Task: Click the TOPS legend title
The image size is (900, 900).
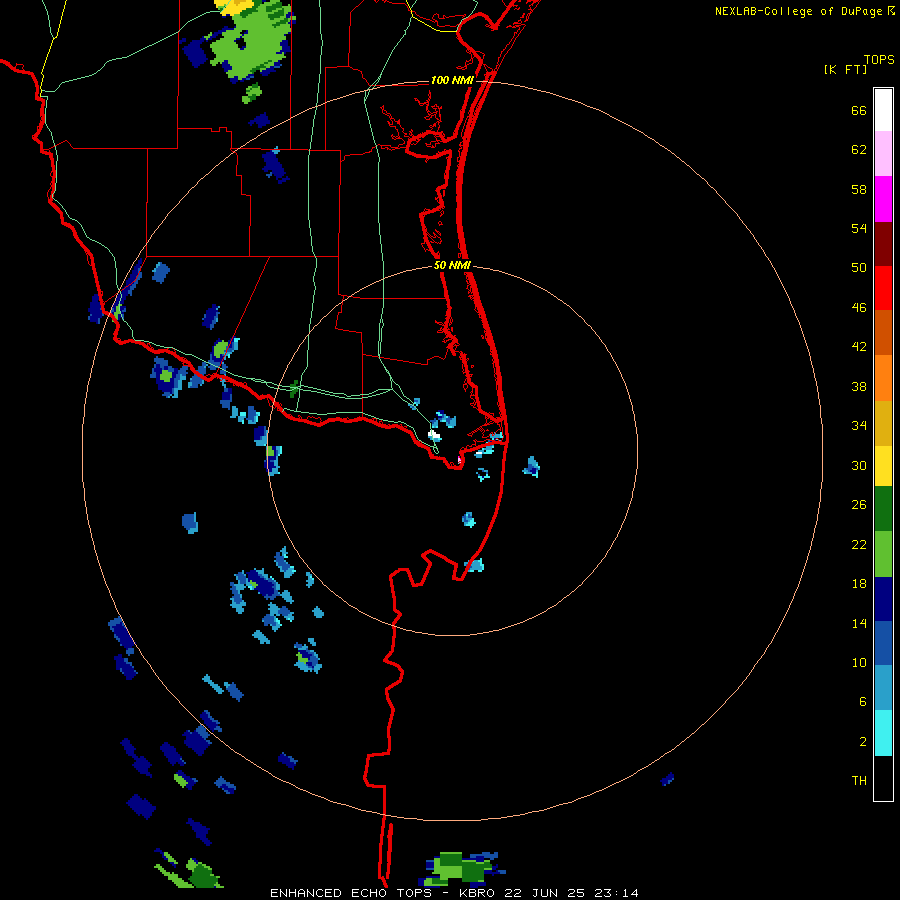Action: [879, 60]
